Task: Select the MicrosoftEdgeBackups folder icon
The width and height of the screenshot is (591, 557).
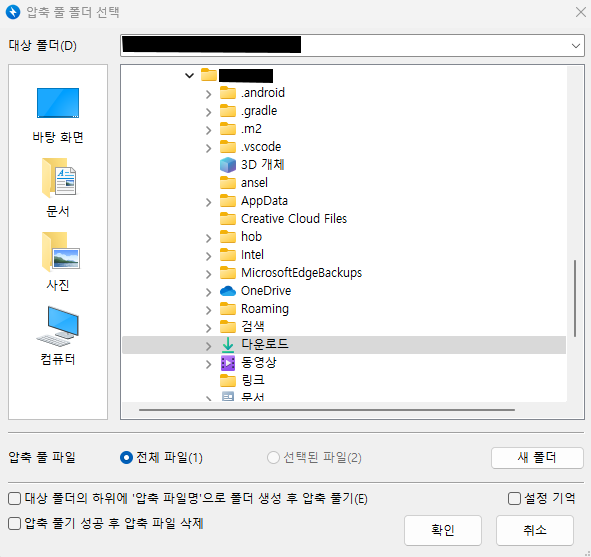Action: [x=228, y=272]
